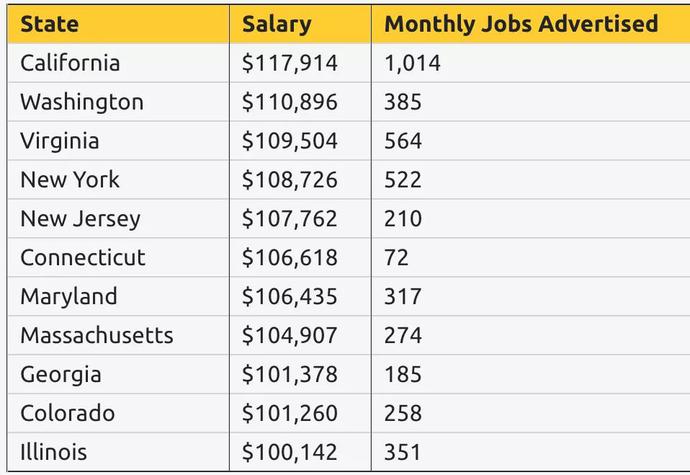Click the 1,014 monthly jobs value

(x=412, y=63)
